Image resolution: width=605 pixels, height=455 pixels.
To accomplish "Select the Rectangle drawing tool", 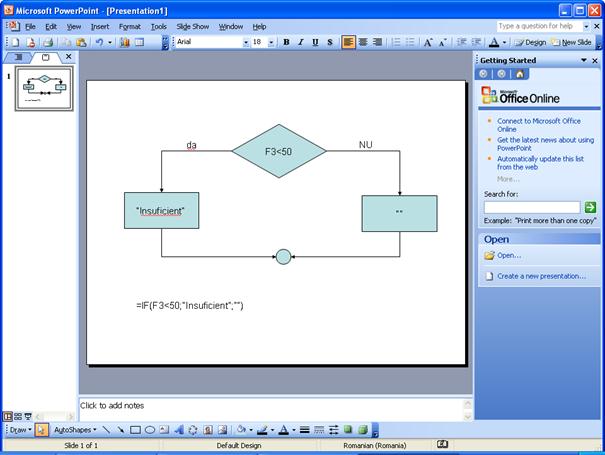I will tap(135, 430).
